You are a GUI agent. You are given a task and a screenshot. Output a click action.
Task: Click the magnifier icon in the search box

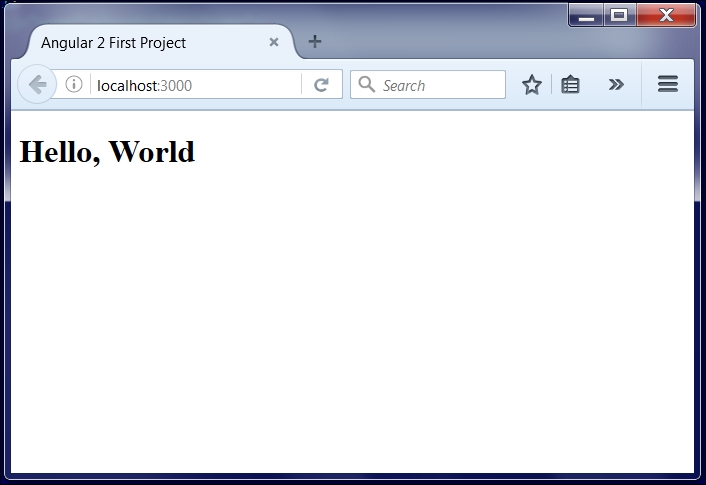tap(367, 84)
